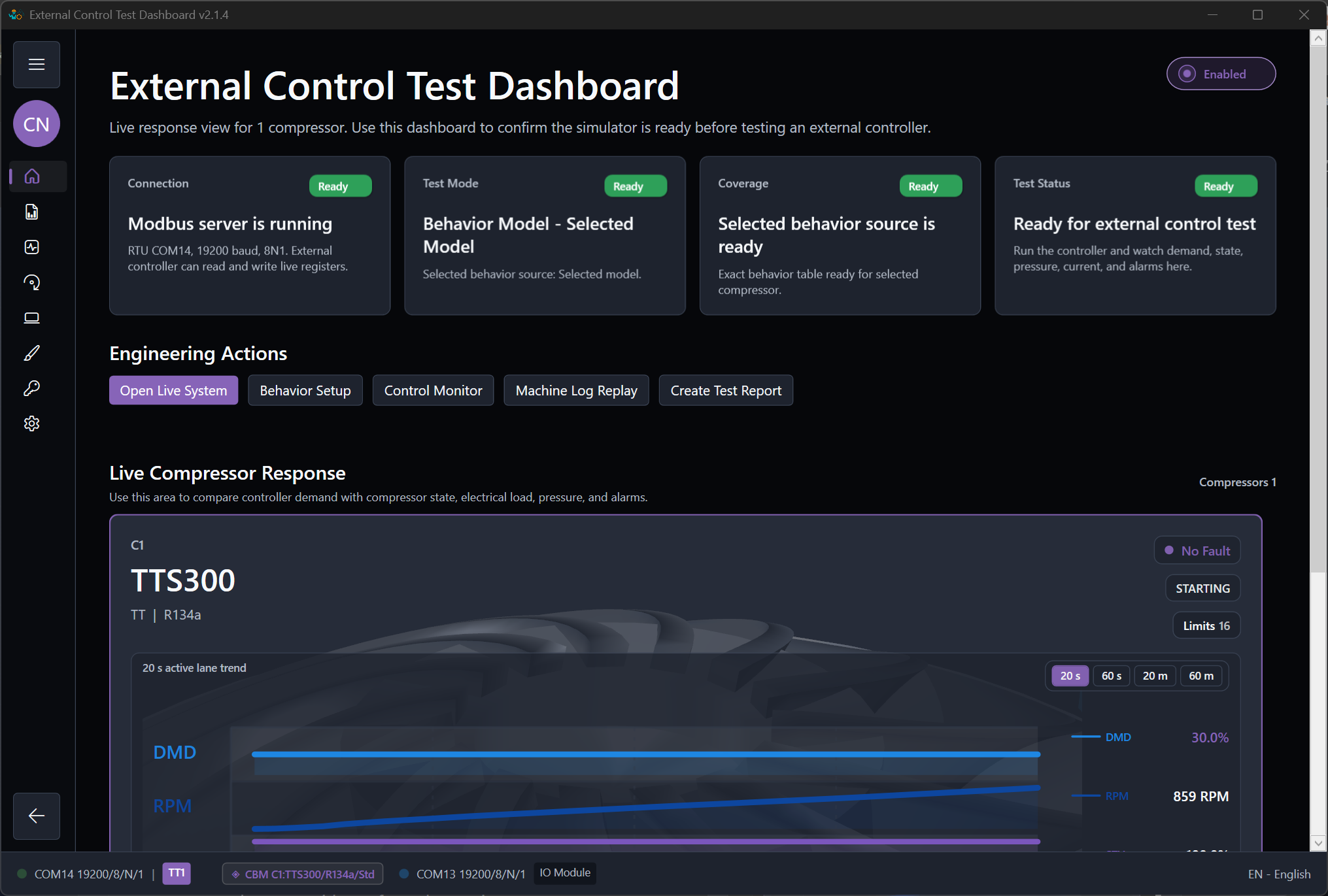1328x896 pixels.
Task: Click 'Modbus server is running' heading
Action: pos(230,224)
